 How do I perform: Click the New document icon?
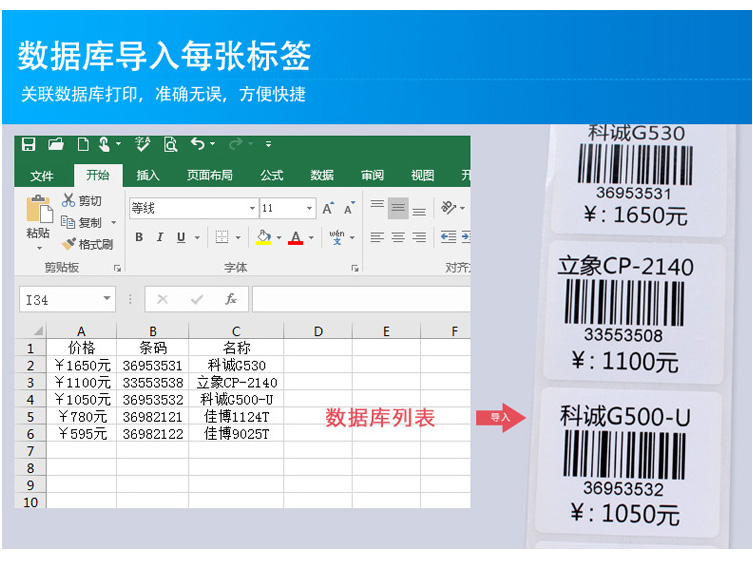click(x=83, y=144)
